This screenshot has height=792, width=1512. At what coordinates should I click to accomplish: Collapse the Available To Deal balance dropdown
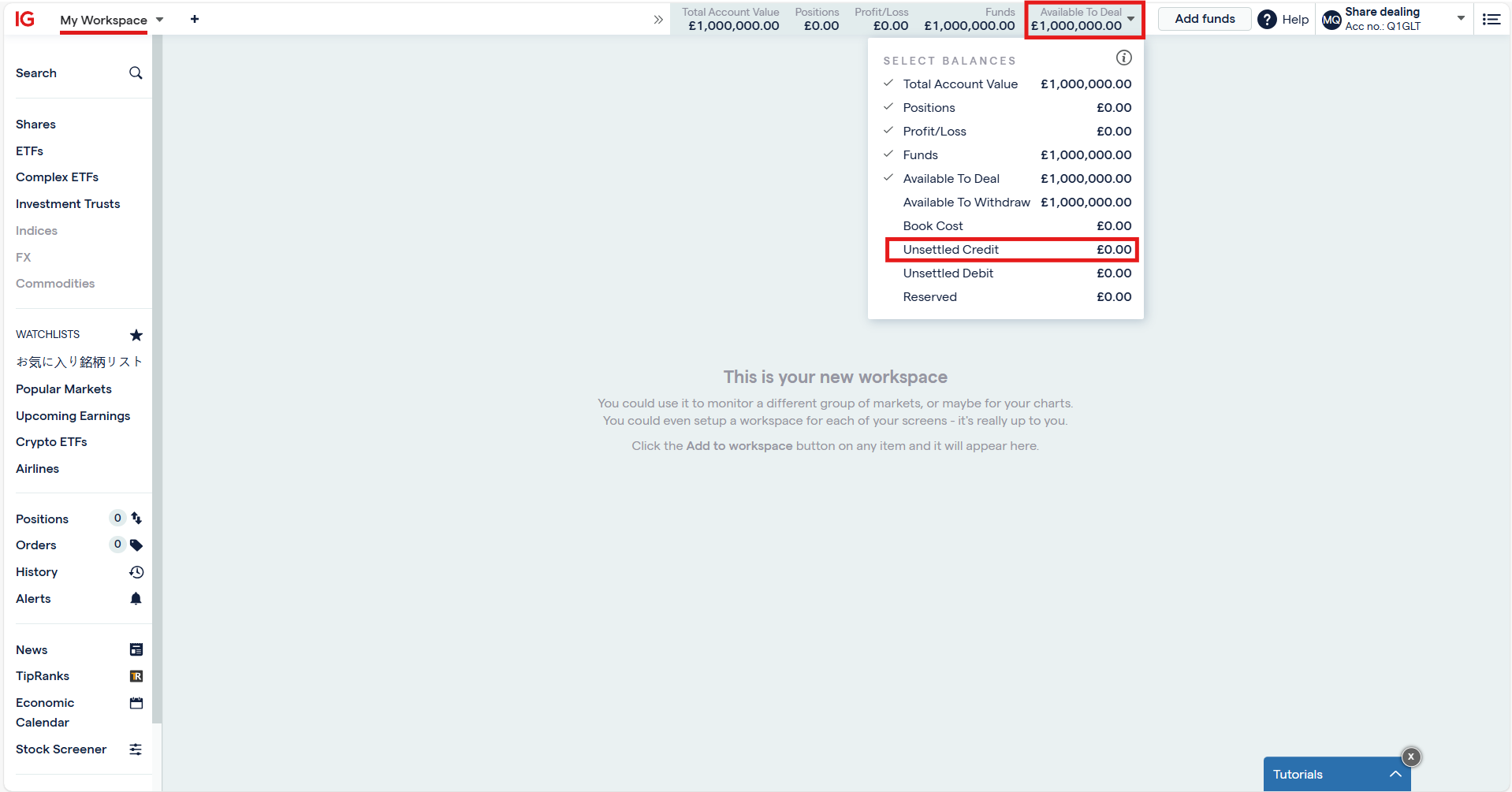pos(1130,19)
